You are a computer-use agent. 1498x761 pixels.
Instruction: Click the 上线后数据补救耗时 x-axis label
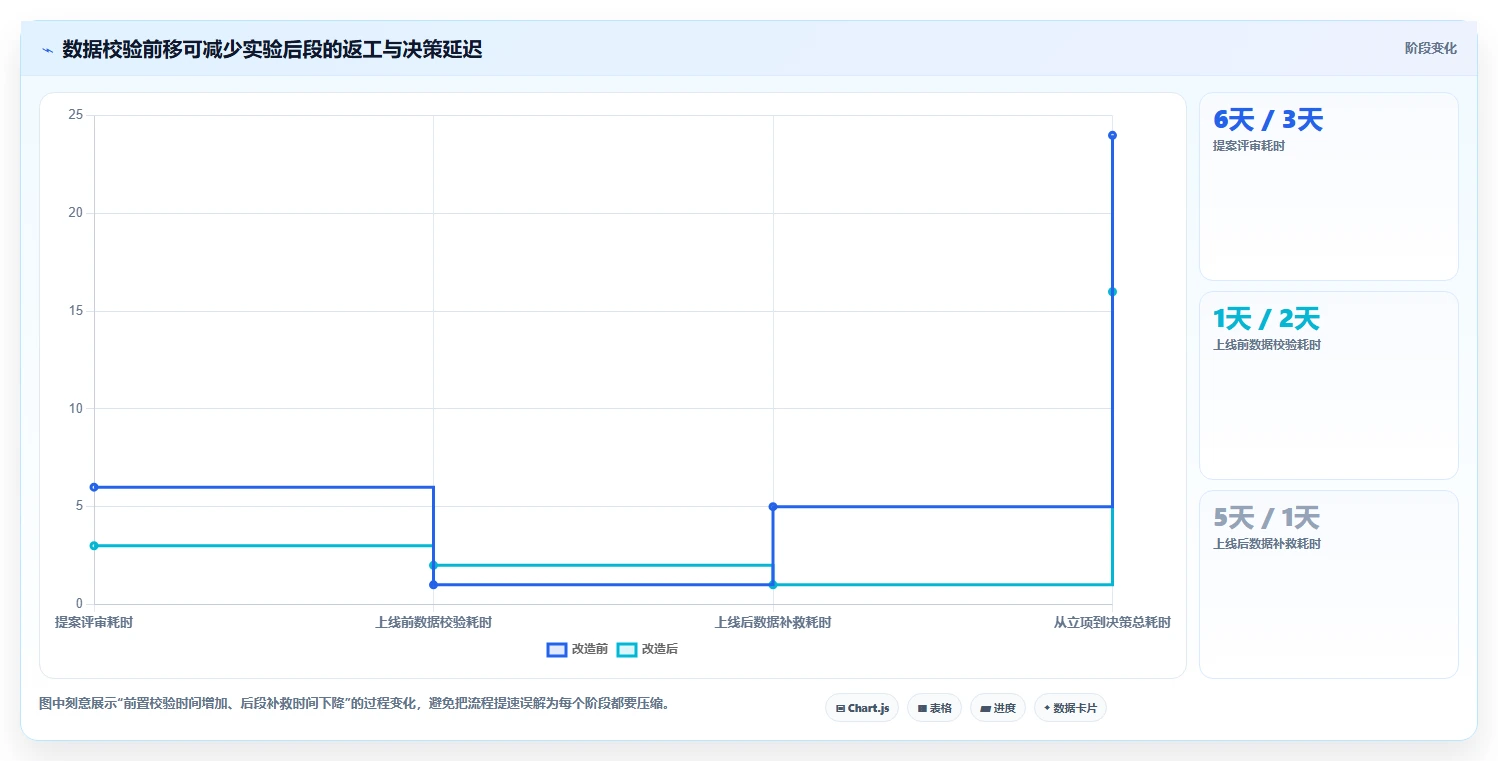[773, 622]
